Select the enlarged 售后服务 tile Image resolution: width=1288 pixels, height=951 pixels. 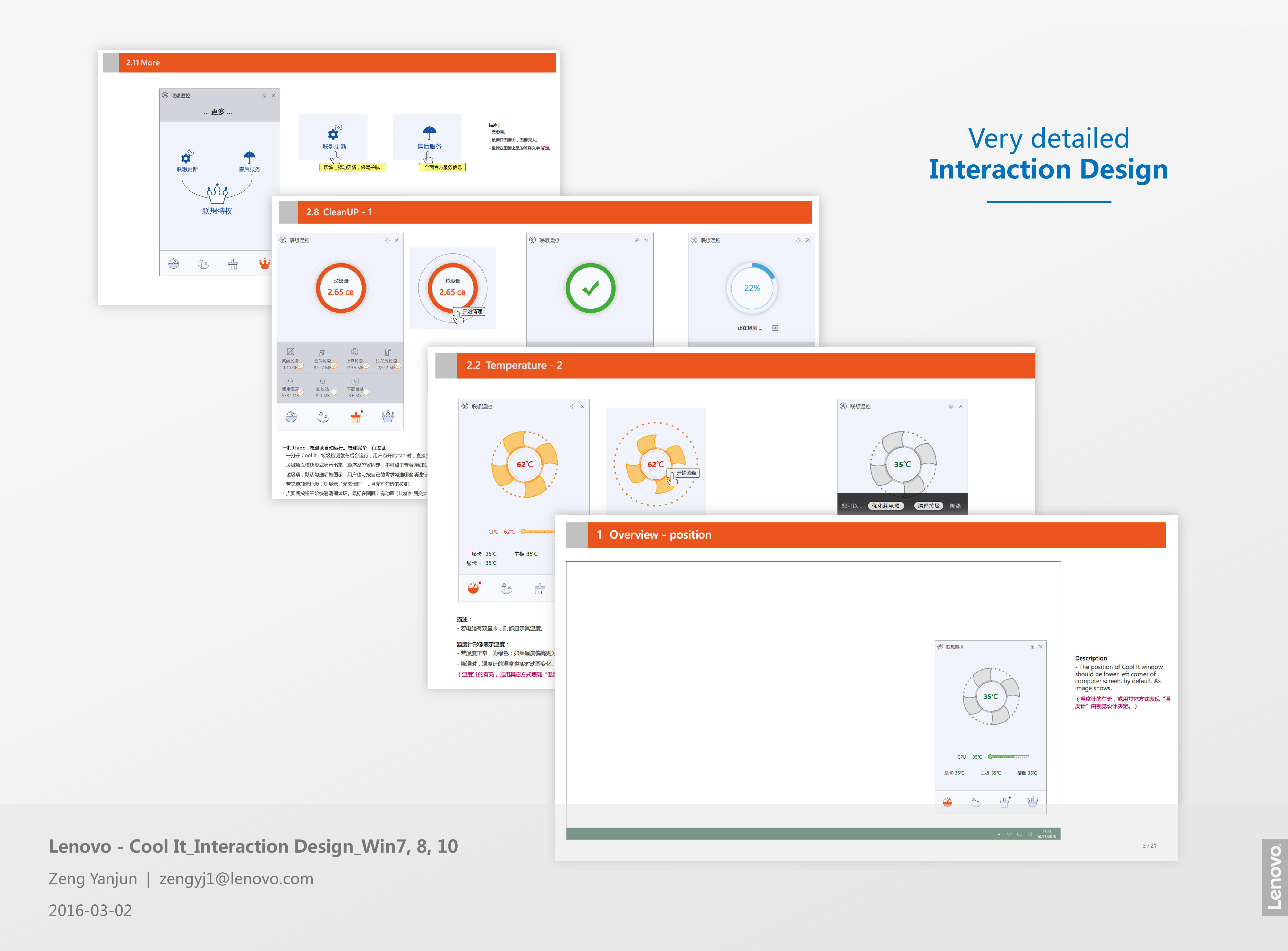tap(428, 137)
